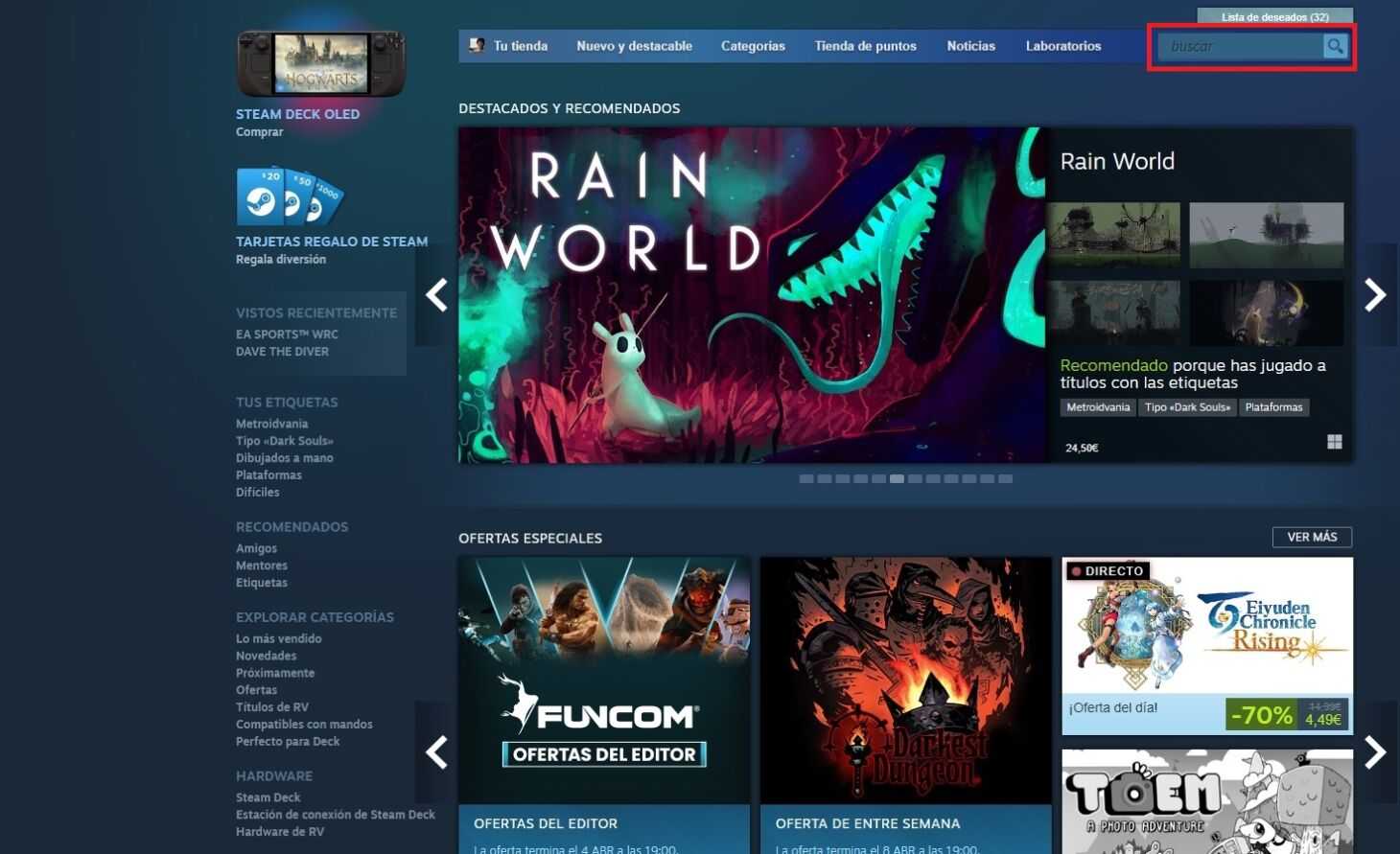Click the Windows platform icon on Rain World
Screen dimensions: 1400x854
click(1334, 442)
